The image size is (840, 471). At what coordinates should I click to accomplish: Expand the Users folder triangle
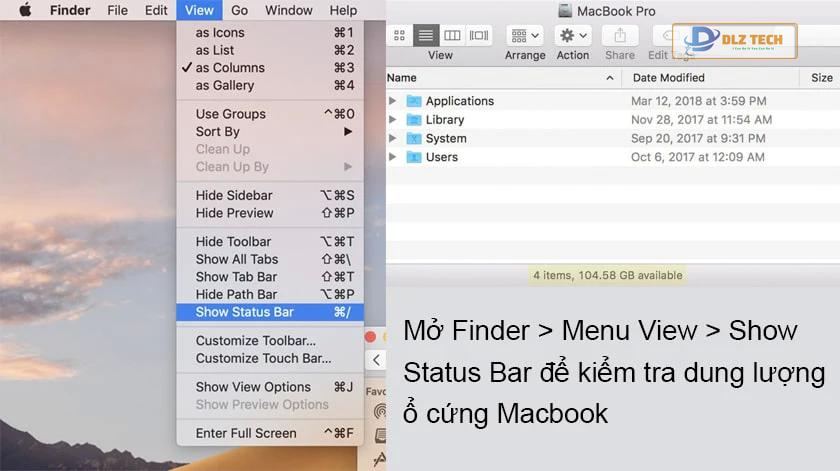pos(393,157)
